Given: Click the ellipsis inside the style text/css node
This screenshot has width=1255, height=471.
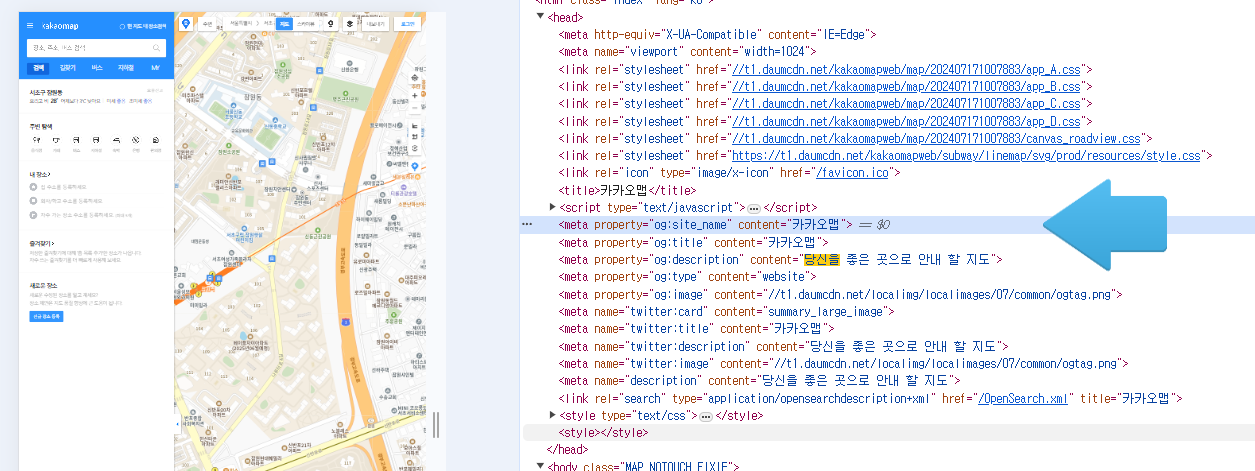Looking at the screenshot, I should (x=705, y=415).
